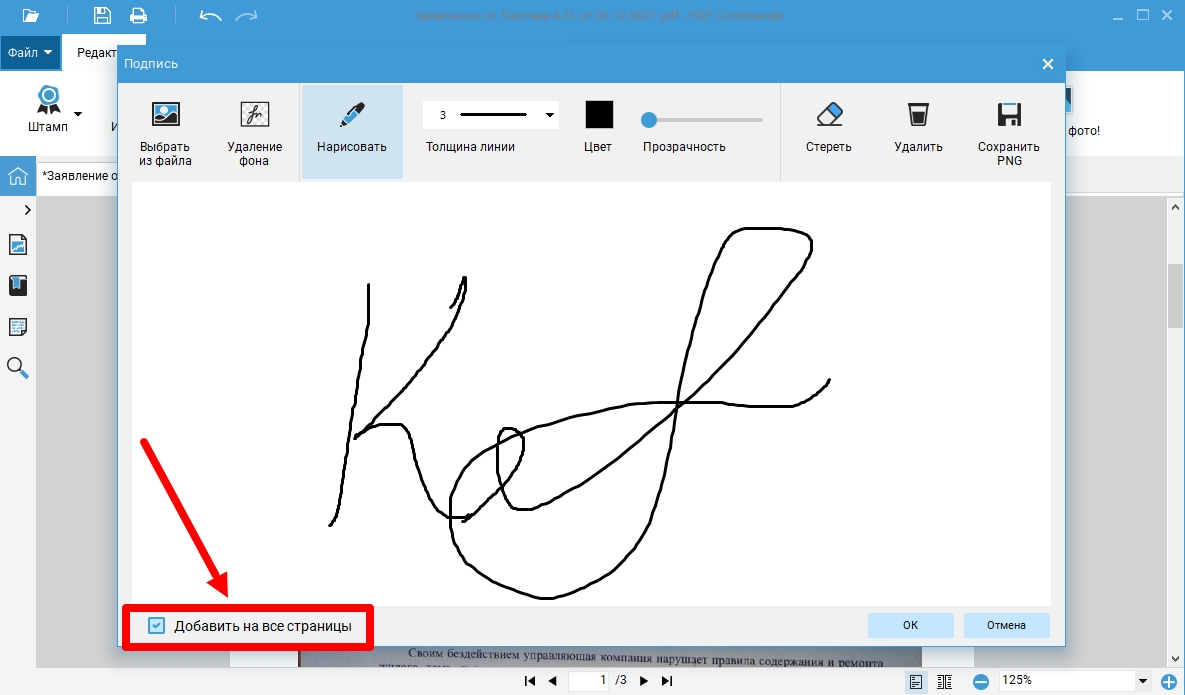Open the File menu
Screen dimensions: 1185x695
29,51
